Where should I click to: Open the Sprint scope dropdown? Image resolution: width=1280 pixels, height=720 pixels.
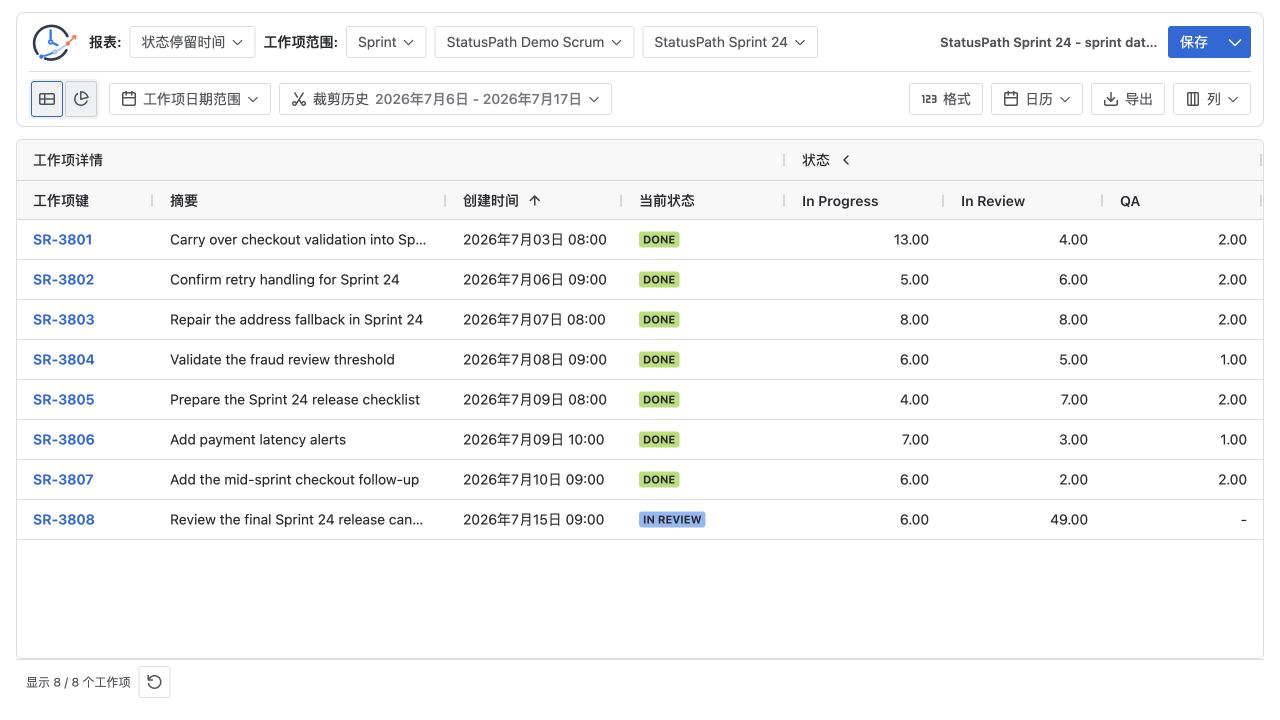(x=386, y=42)
